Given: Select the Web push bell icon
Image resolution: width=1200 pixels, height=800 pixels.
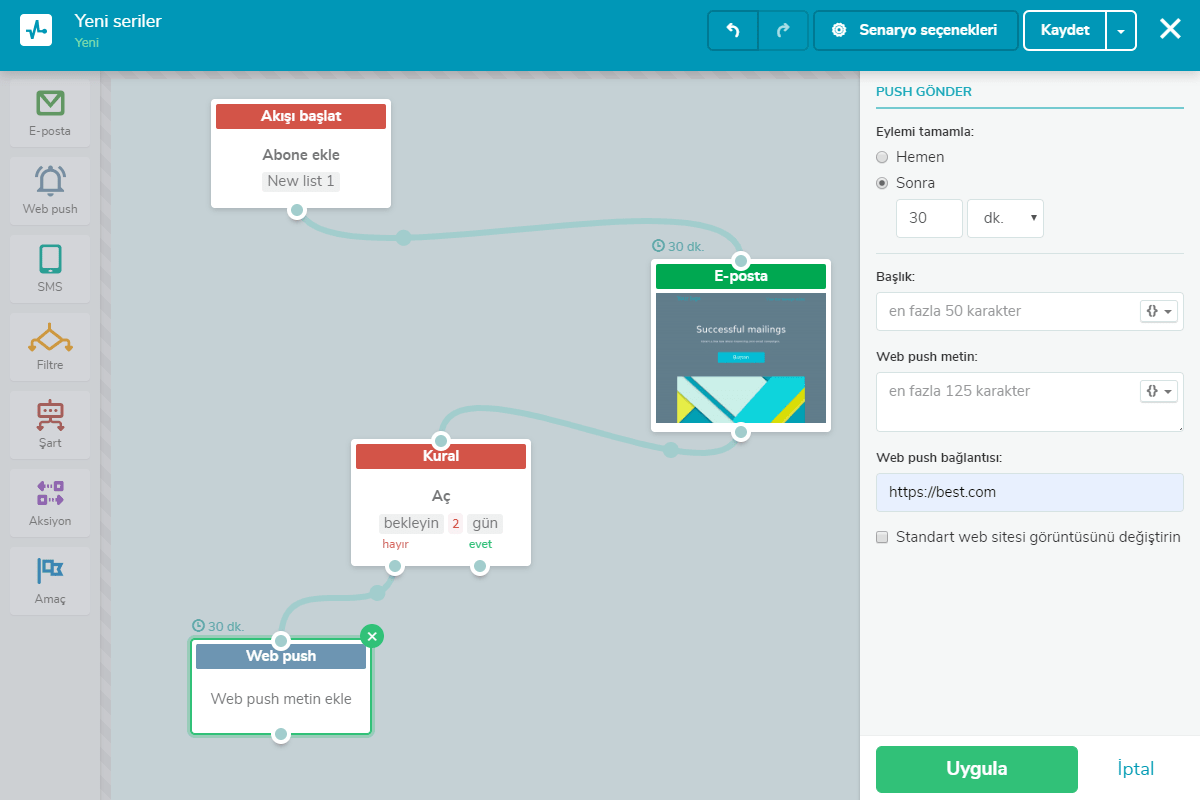Looking at the screenshot, I should click(x=50, y=181).
